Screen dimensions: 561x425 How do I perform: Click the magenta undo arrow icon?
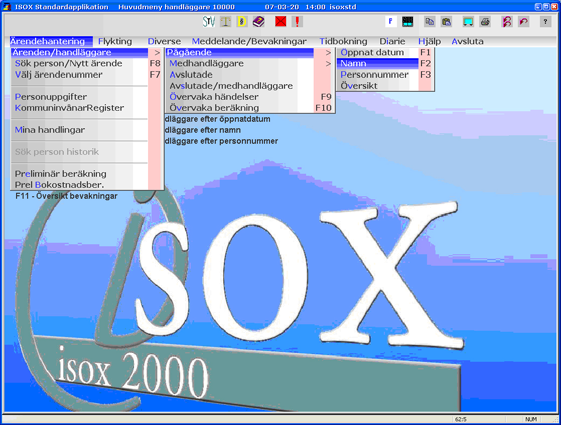pyautogui.click(x=523, y=22)
